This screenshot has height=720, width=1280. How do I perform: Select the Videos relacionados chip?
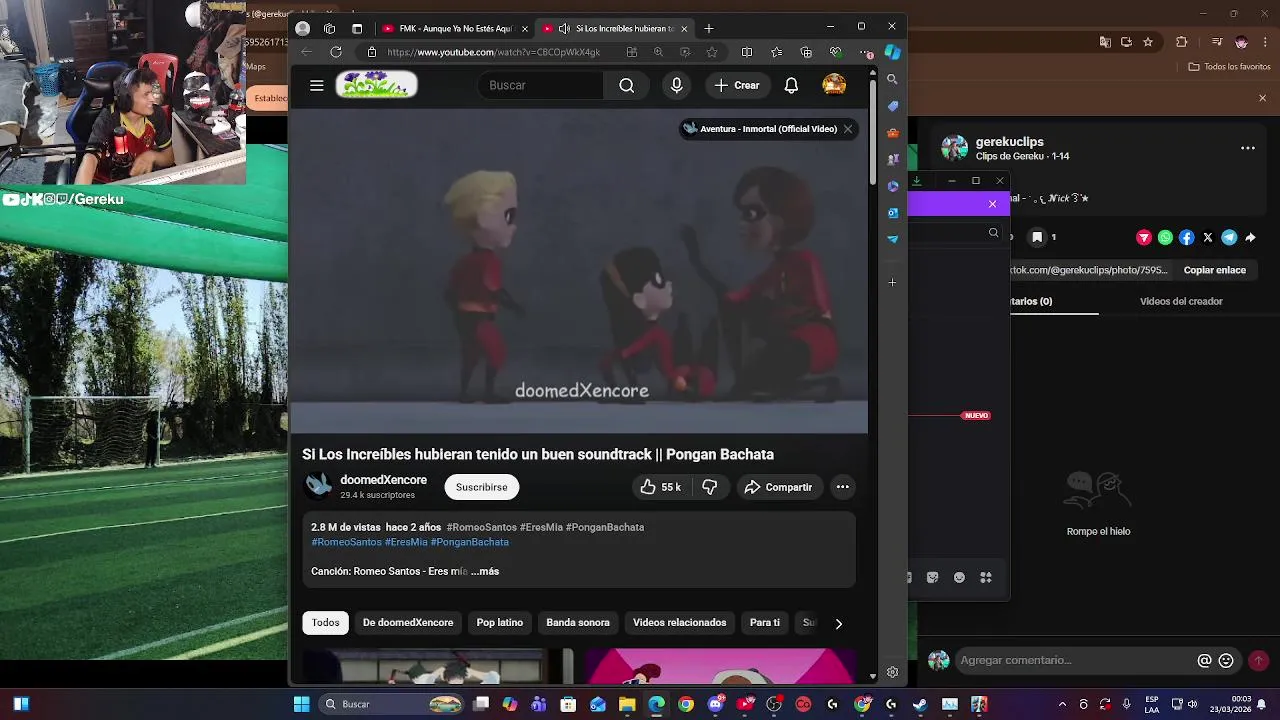pos(679,622)
